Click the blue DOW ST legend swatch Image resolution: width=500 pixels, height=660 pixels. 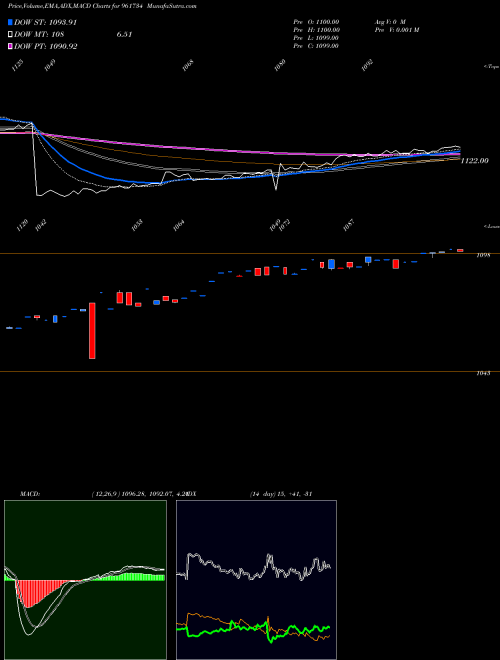10,22
